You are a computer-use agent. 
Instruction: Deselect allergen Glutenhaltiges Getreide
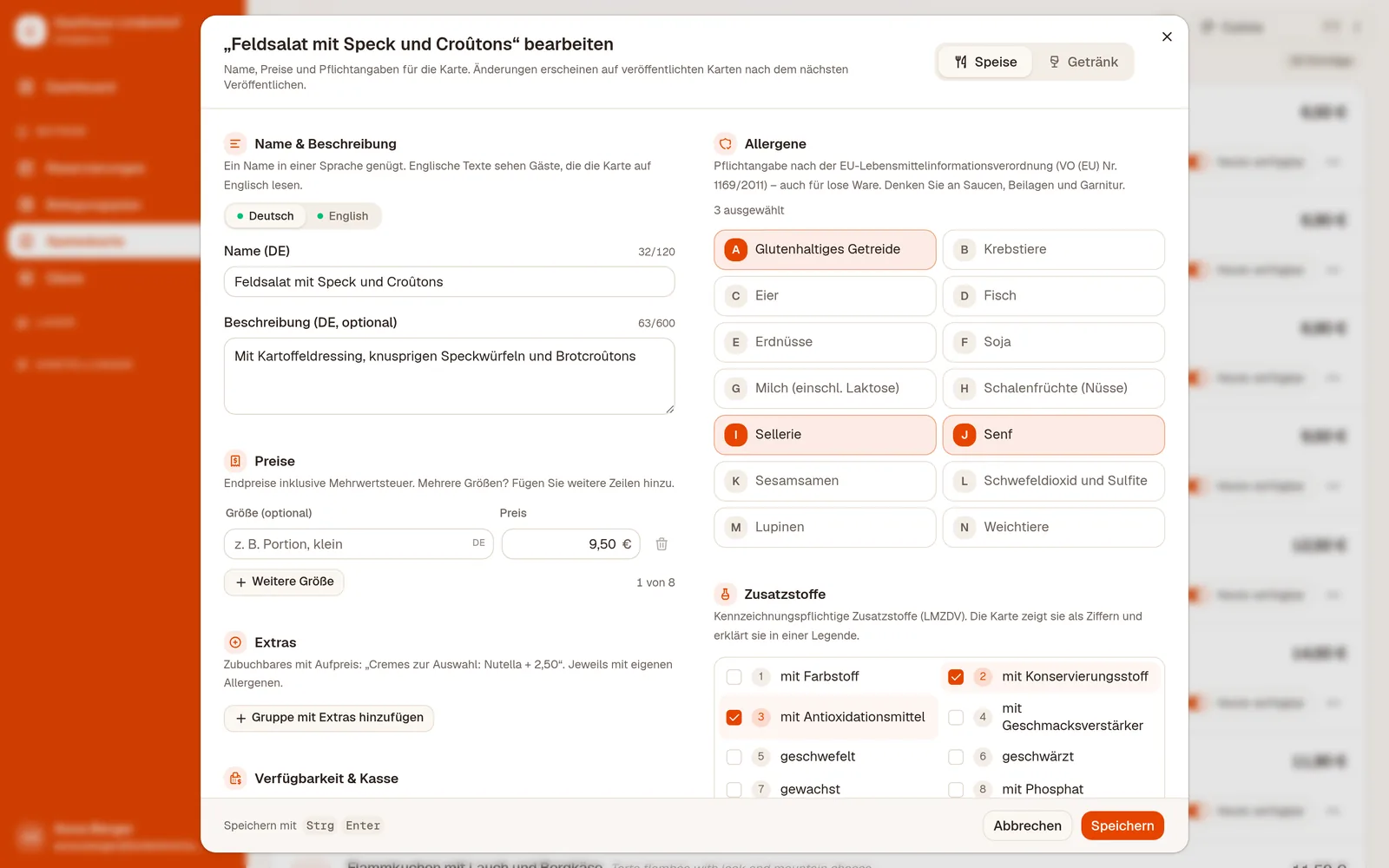click(825, 250)
